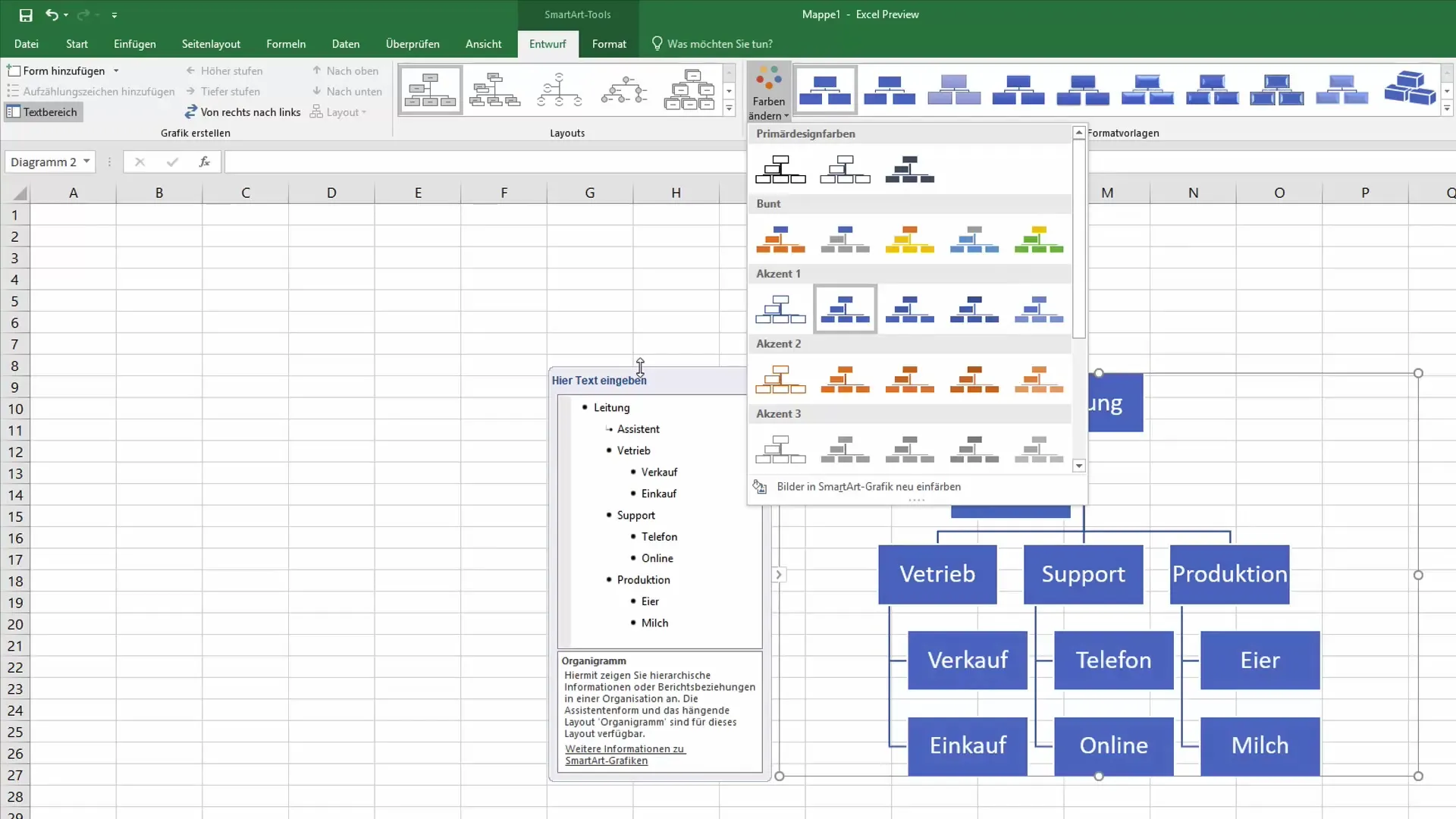Choose the Bunt scheme with green boxes
The image size is (1456, 819).
(1039, 239)
